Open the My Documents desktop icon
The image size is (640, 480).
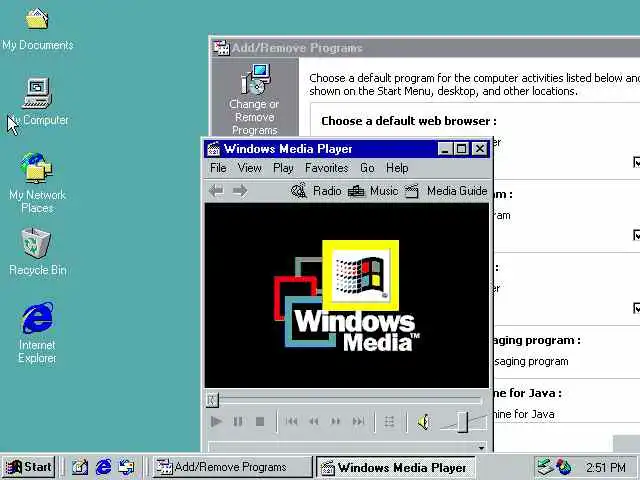pos(37,29)
